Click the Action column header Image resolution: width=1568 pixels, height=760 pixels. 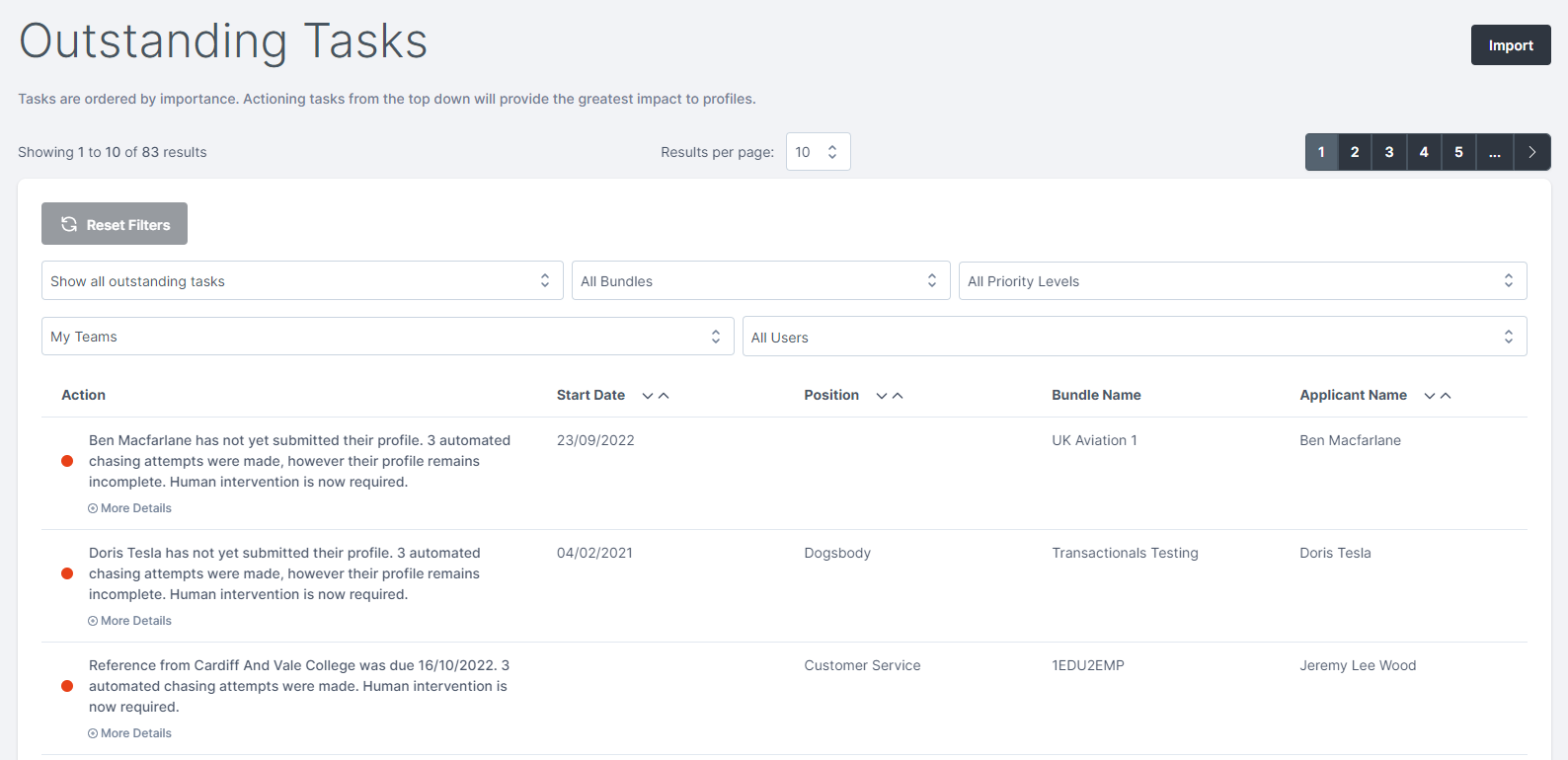[83, 395]
